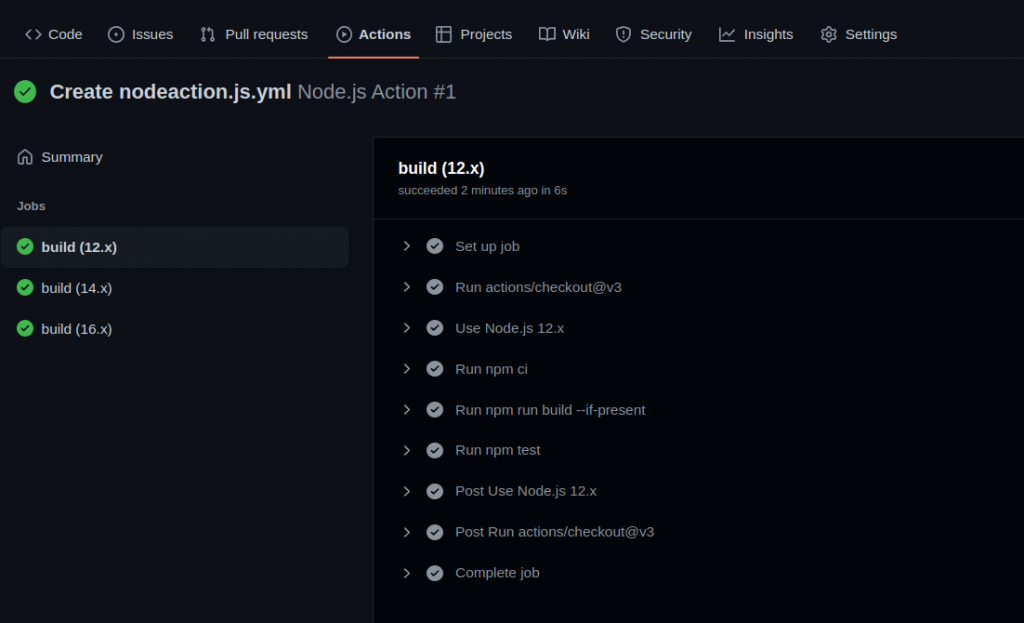Select the build (14.x) job
The width and height of the screenshot is (1024, 623).
77,288
